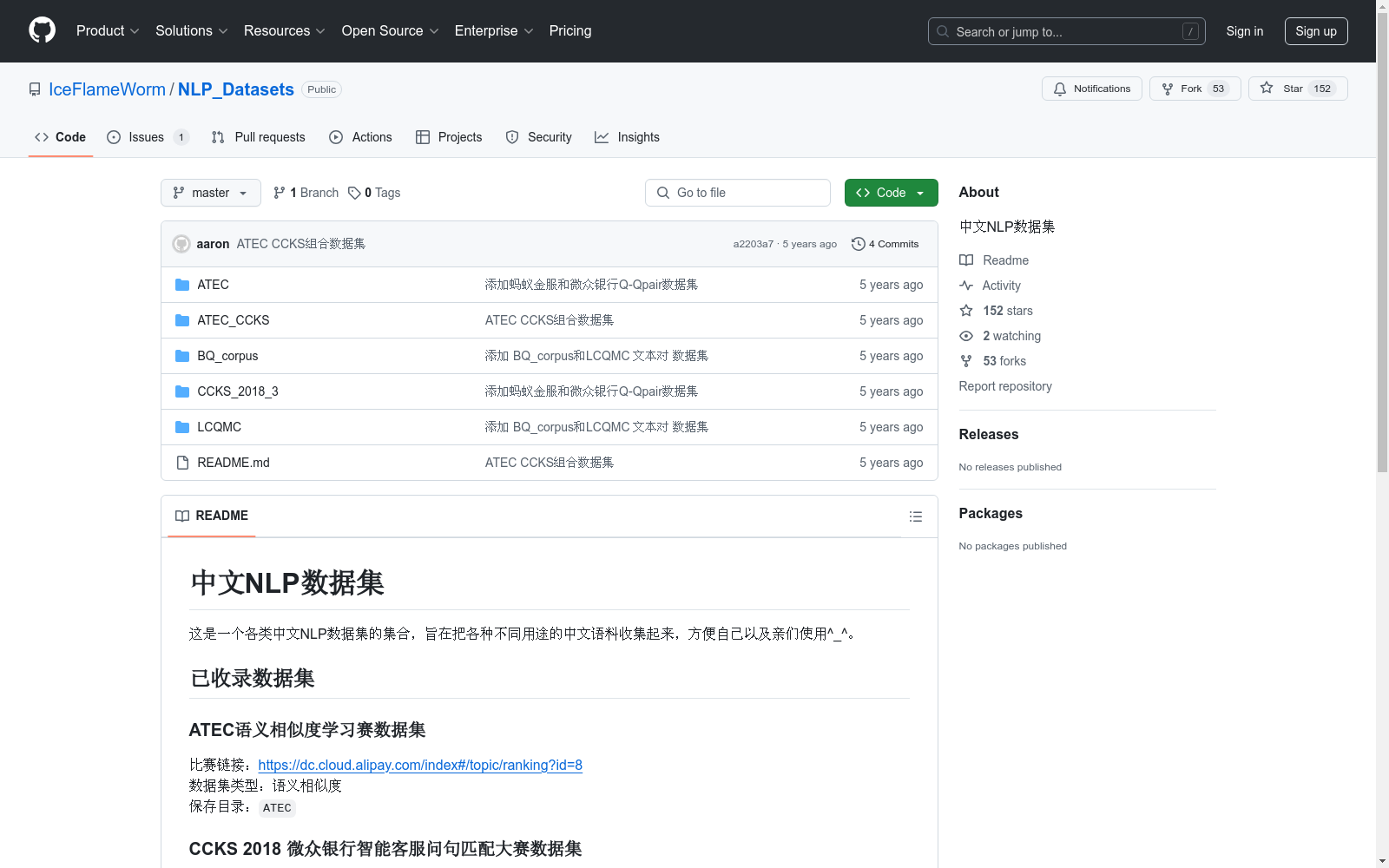Click Report repository link

click(x=1005, y=386)
